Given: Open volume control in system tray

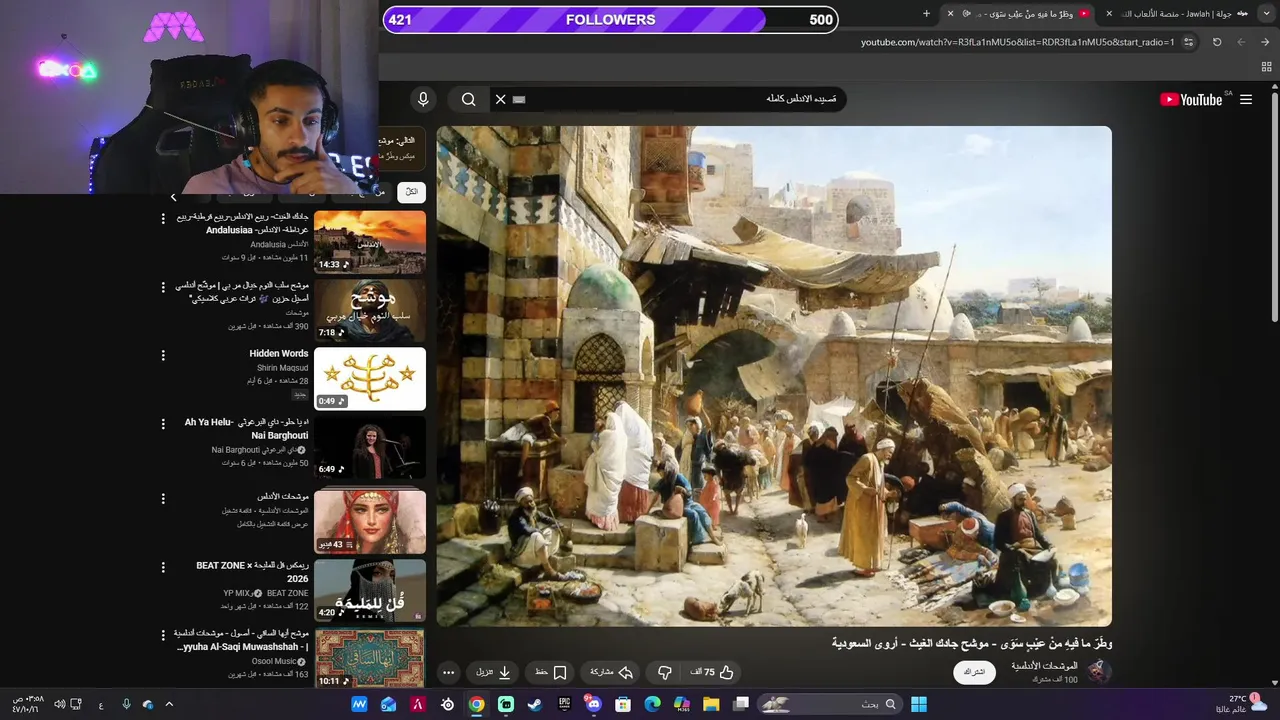Looking at the screenshot, I should point(59,704).
